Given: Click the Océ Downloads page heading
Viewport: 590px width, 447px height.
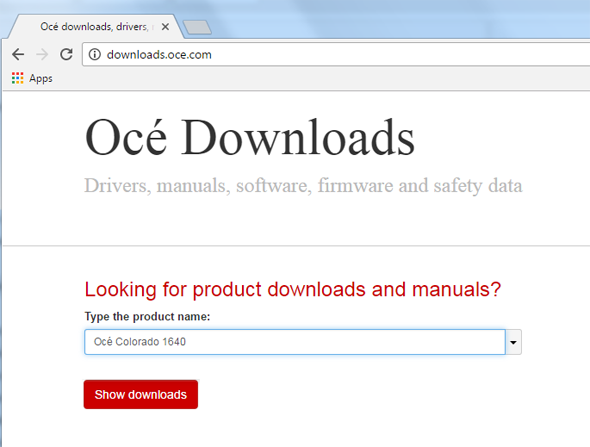Looking at the screenshot, I should pyautogui.click(x=250, y=137).
